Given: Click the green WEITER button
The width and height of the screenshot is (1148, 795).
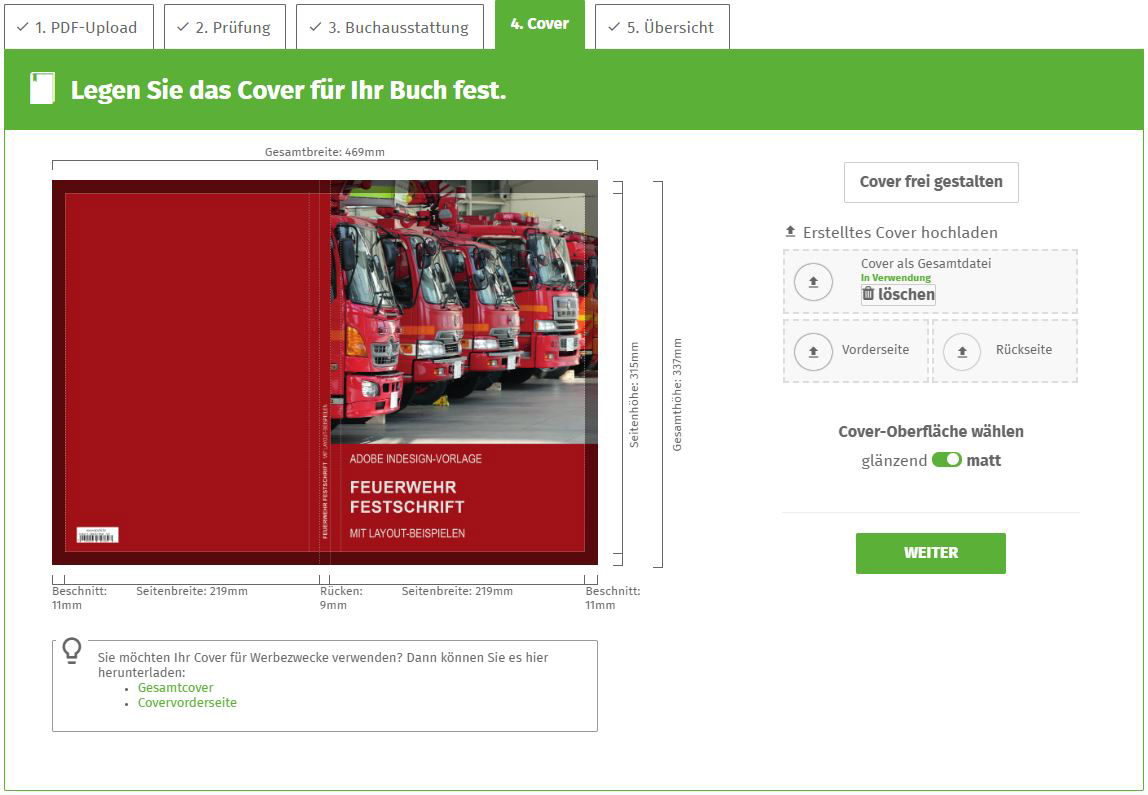Looking at the screenshot, I should 930,553.
